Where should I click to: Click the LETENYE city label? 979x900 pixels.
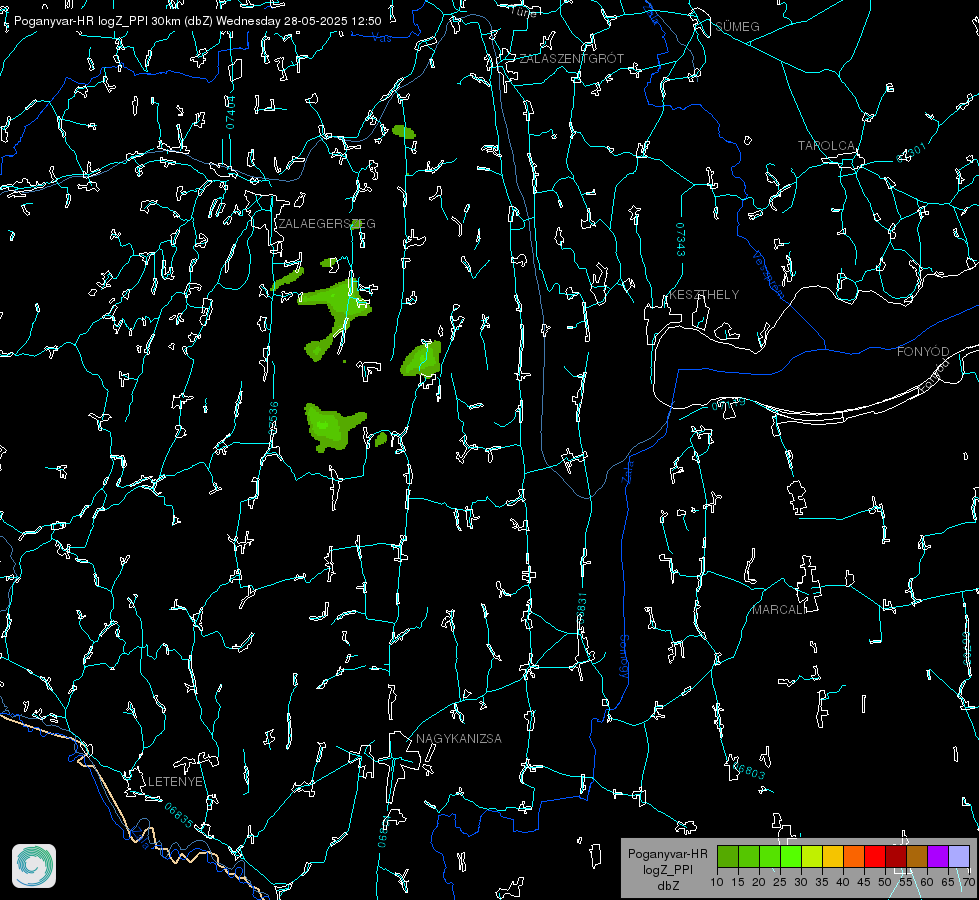175,782
